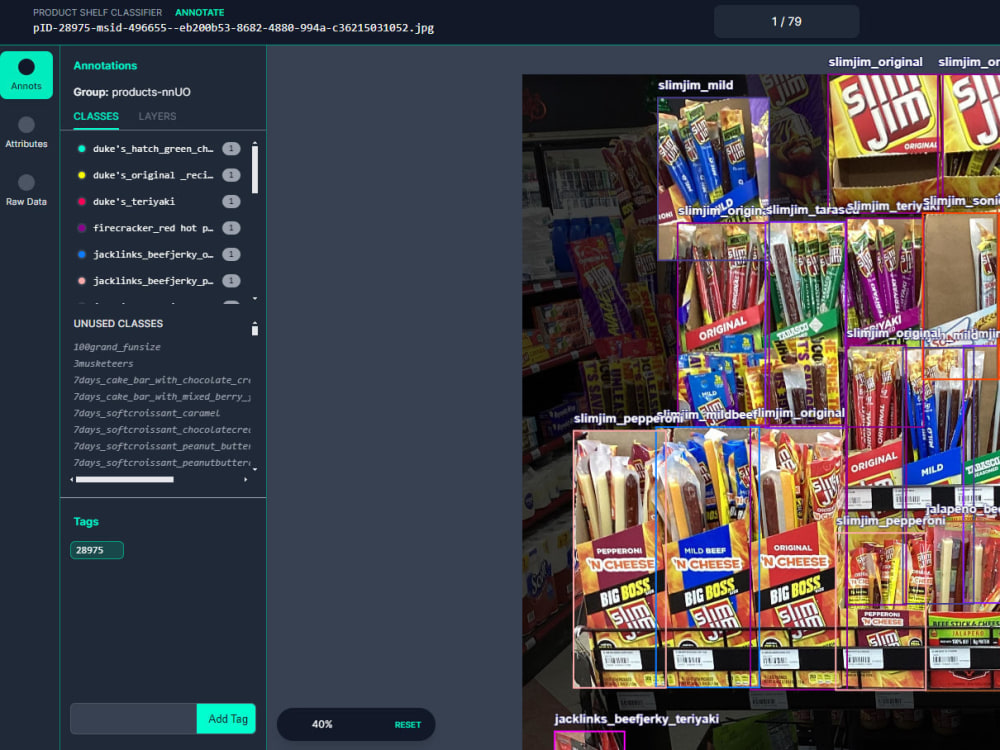Open the Attributes sidebar panel

tap(26, 133)
